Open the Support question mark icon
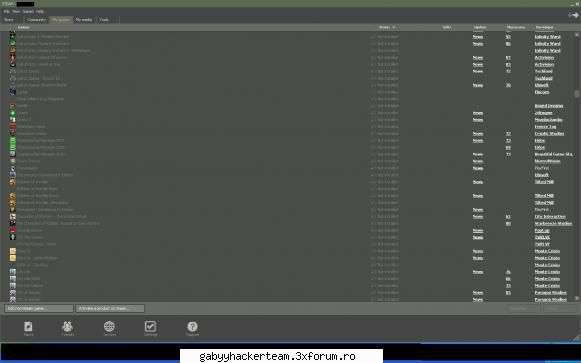This screenshot has width=581, height=363. pos(192,326)
